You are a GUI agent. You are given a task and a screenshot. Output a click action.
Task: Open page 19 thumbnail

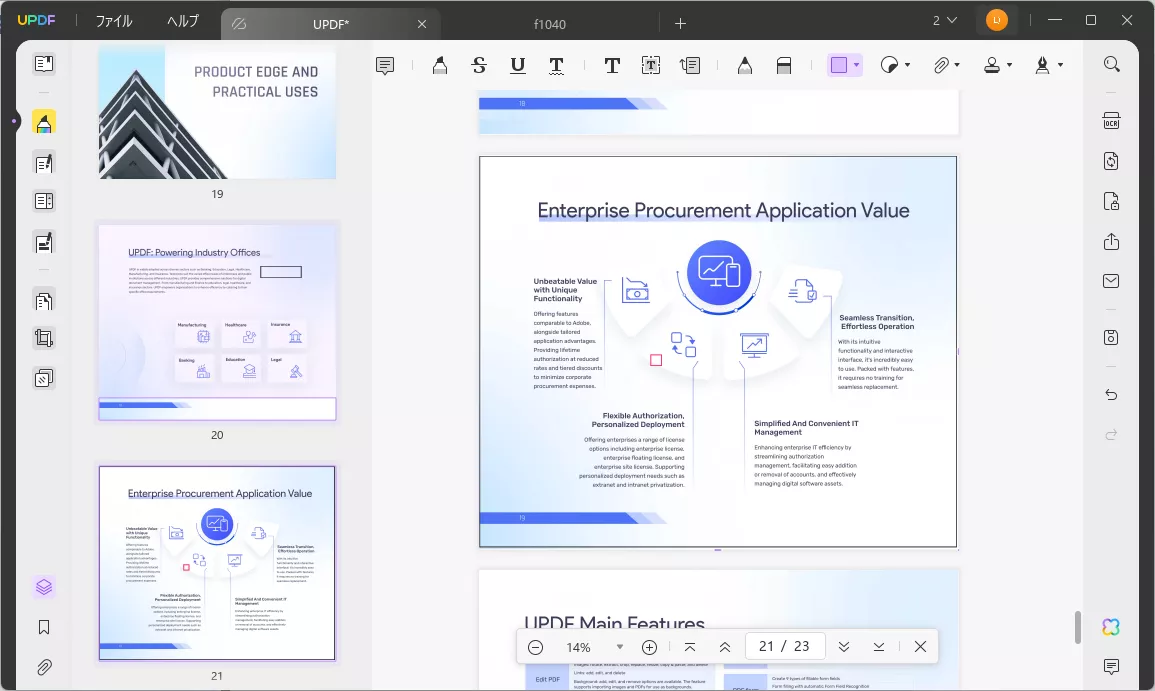click(217, 113)
